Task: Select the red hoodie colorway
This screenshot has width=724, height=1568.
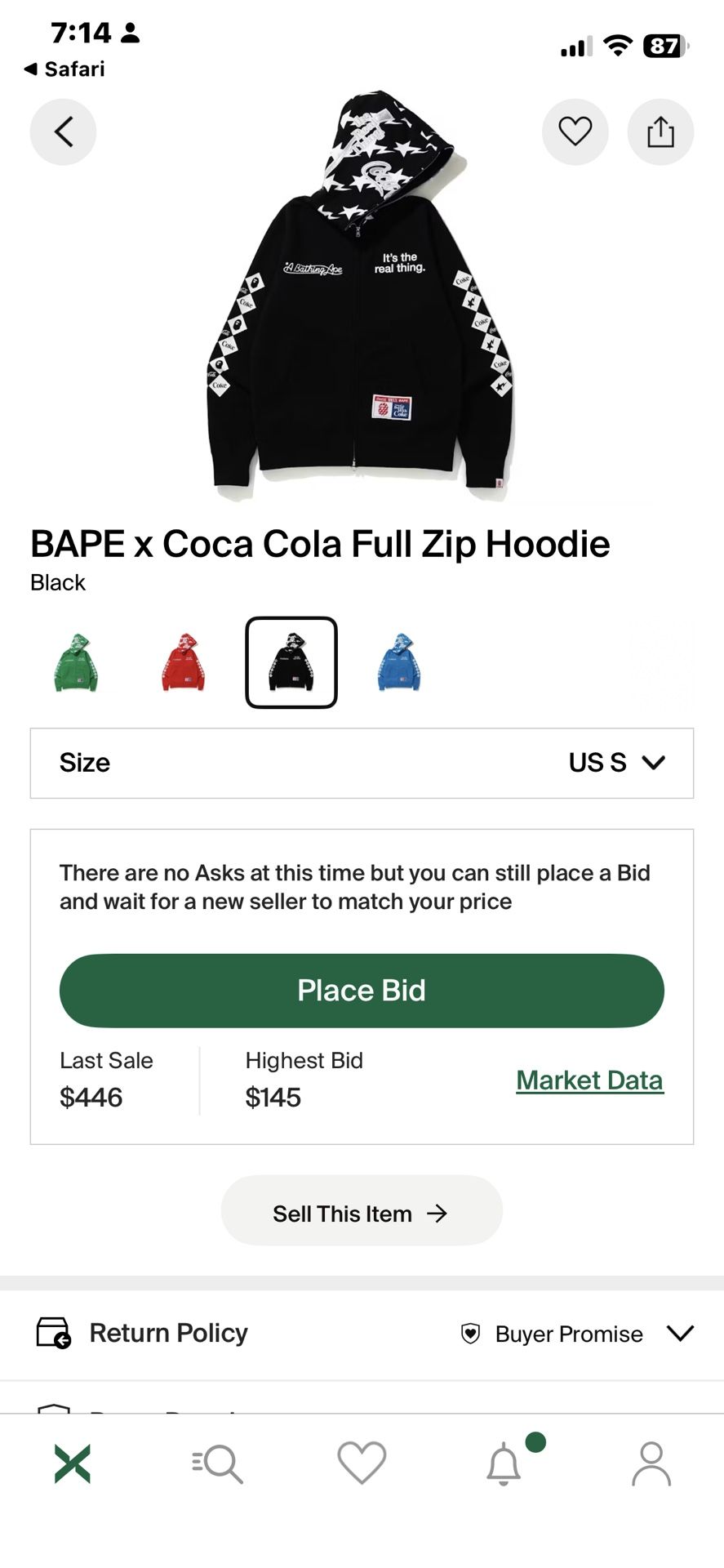Action: click(184, 662)
